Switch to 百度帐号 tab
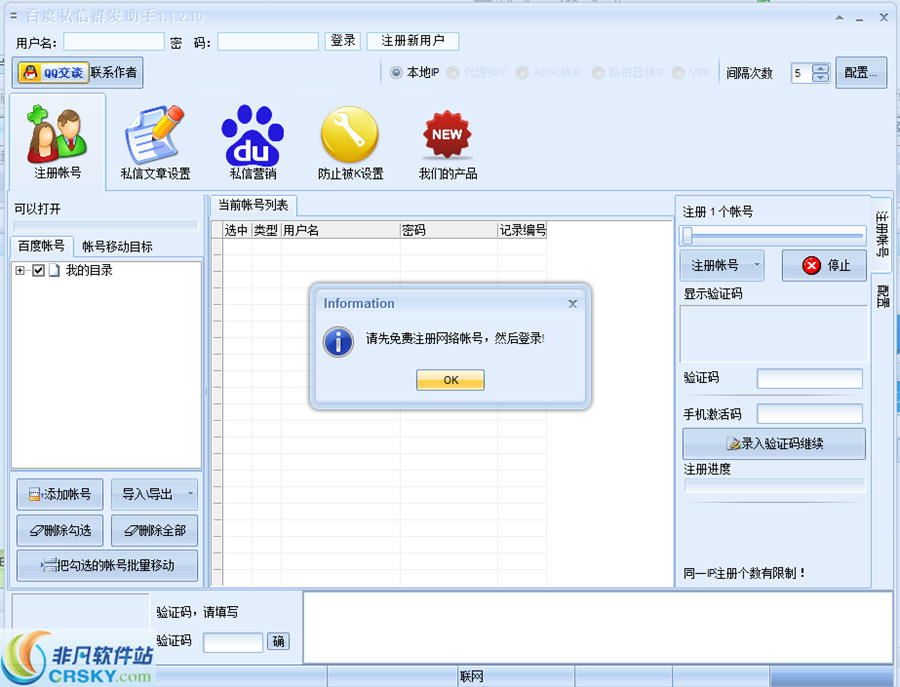 tap(41, 246)
